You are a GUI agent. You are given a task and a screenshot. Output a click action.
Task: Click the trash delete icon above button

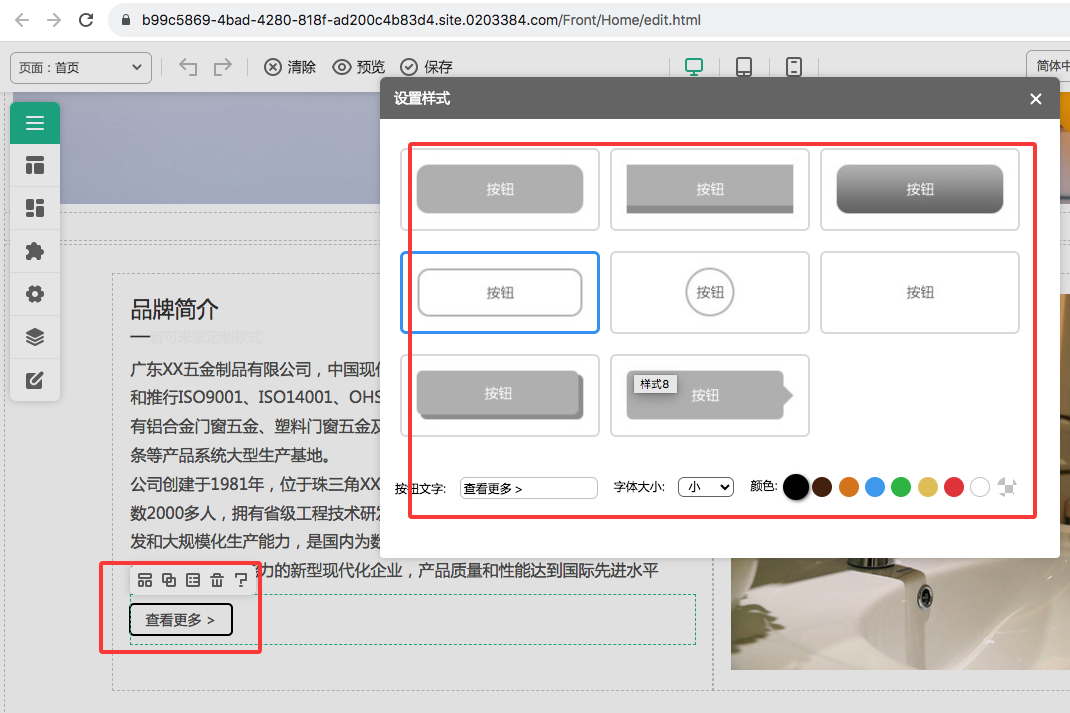217,580
